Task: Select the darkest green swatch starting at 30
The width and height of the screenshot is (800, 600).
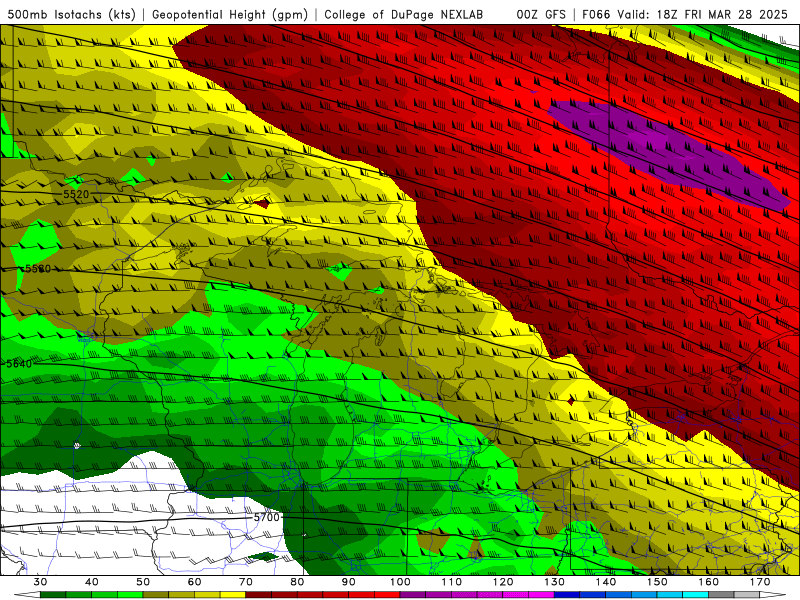Action: [53, 595]
